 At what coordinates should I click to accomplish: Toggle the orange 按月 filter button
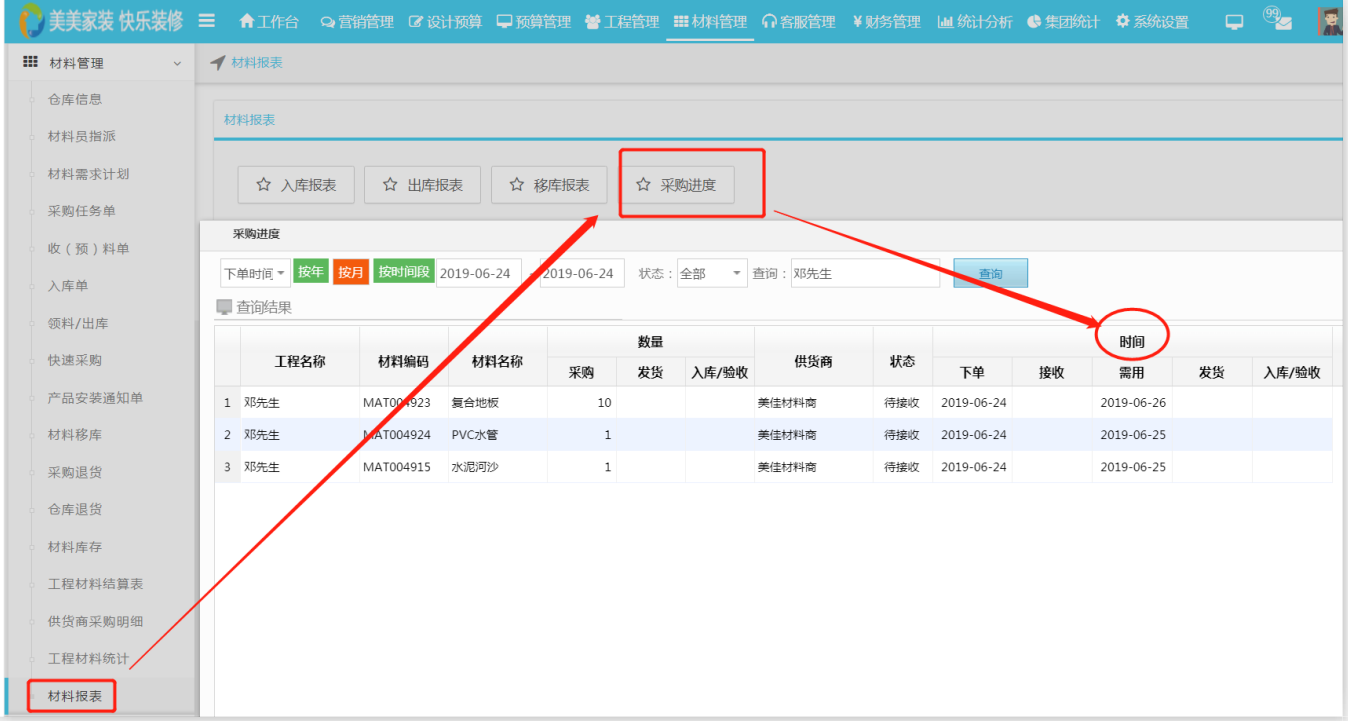pos(351,273)
